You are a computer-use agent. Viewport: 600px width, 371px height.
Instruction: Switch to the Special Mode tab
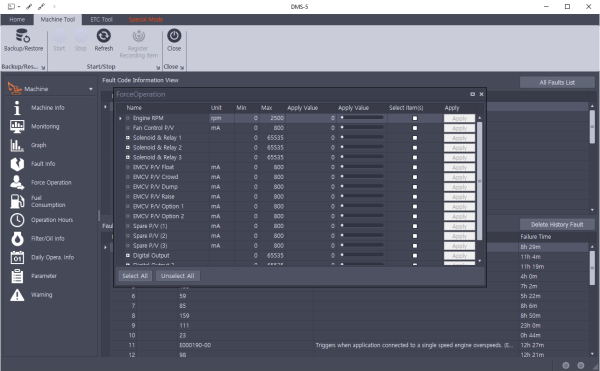(x=146, y=20)
